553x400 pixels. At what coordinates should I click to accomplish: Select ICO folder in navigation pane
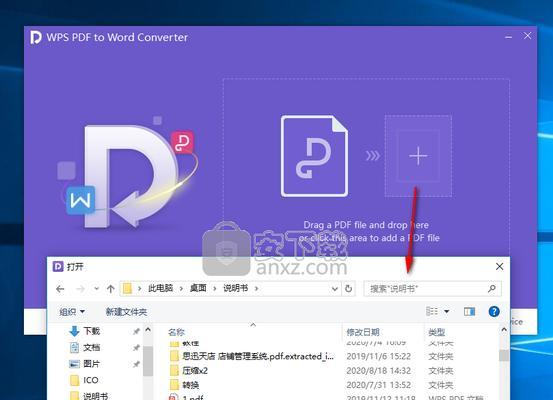click(x=91, y=380)
